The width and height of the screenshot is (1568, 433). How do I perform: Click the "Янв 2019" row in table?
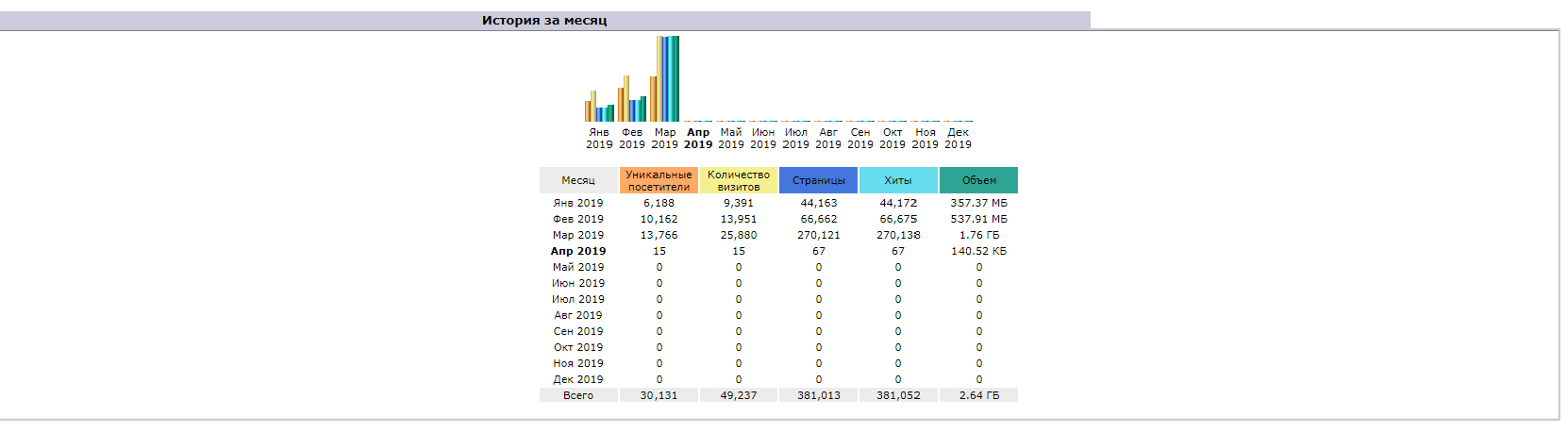click(578, 203)
